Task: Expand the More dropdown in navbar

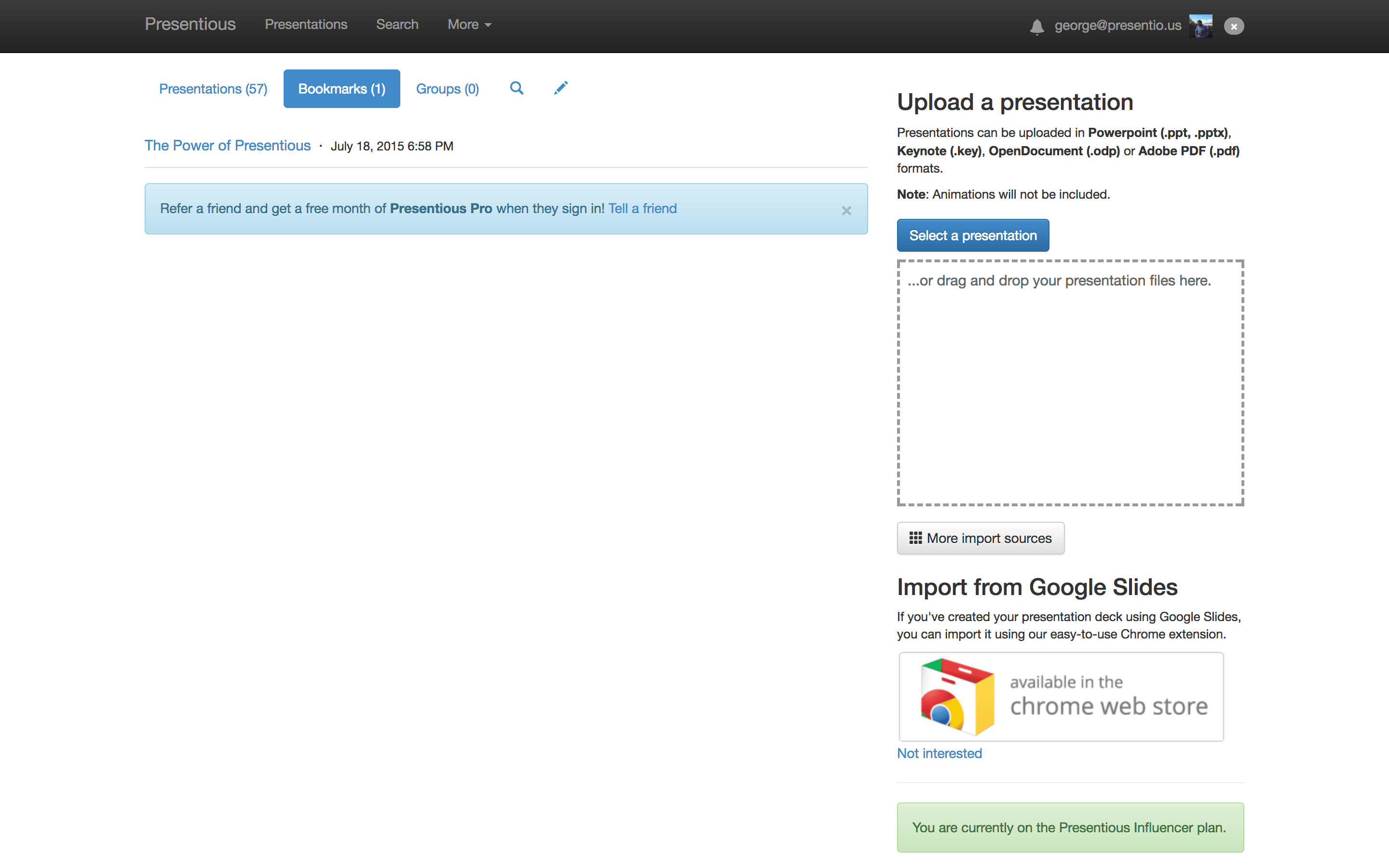Action: (x=469, y=25)
